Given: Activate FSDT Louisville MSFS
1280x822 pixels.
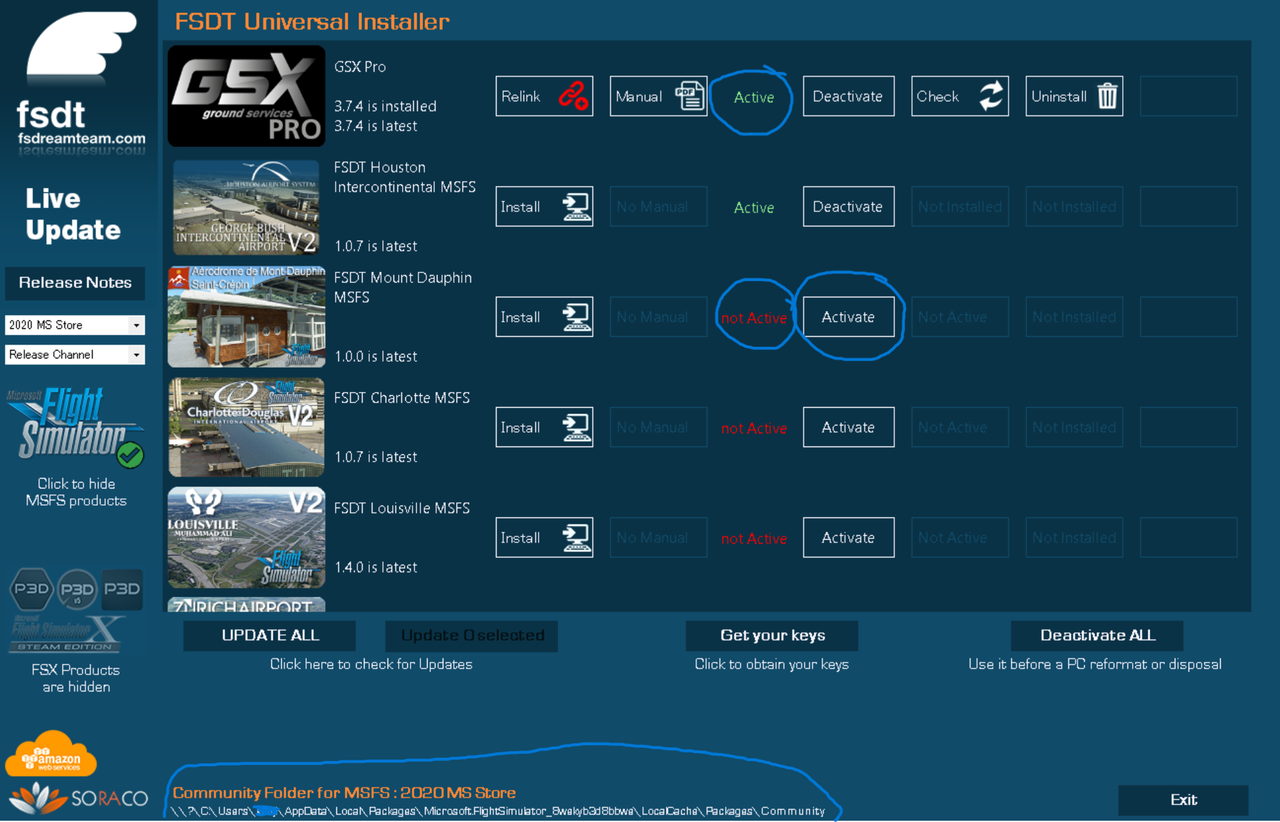Looking at the screenshot, I should point(848,537).
